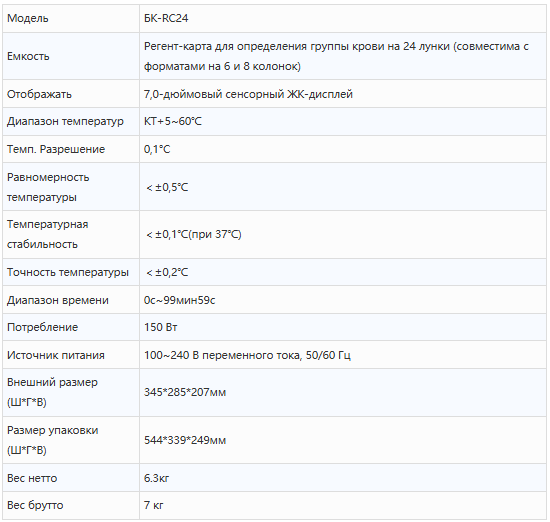
Task: Click the Точность температуры label
Action: point(68,272)
